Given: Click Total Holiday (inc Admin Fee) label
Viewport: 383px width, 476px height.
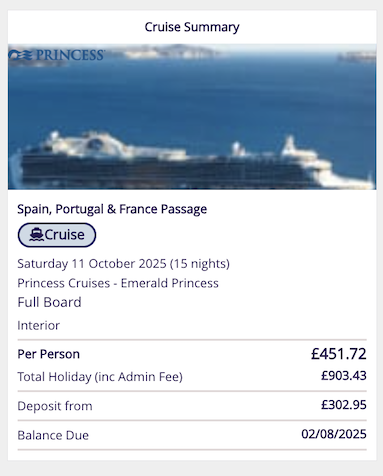Looking at the screenshot, I should coord(100,377).
